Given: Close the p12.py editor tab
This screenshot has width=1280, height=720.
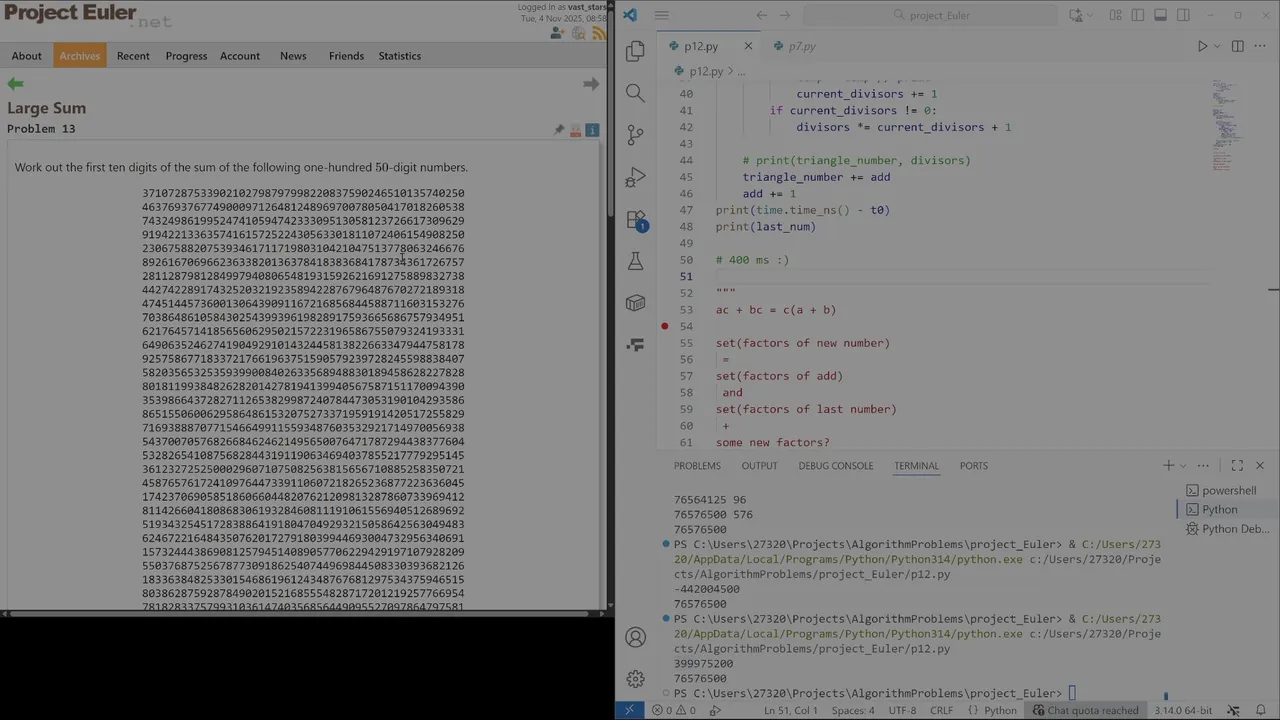Looking at the screenshot, I should pyautogui.click(x=748, y=46).
